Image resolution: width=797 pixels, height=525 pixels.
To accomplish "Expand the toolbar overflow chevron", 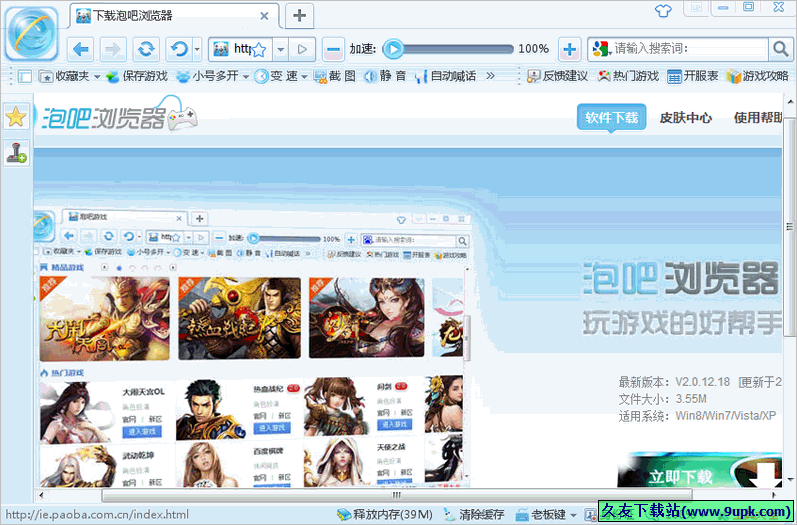I will click(490, 76).
